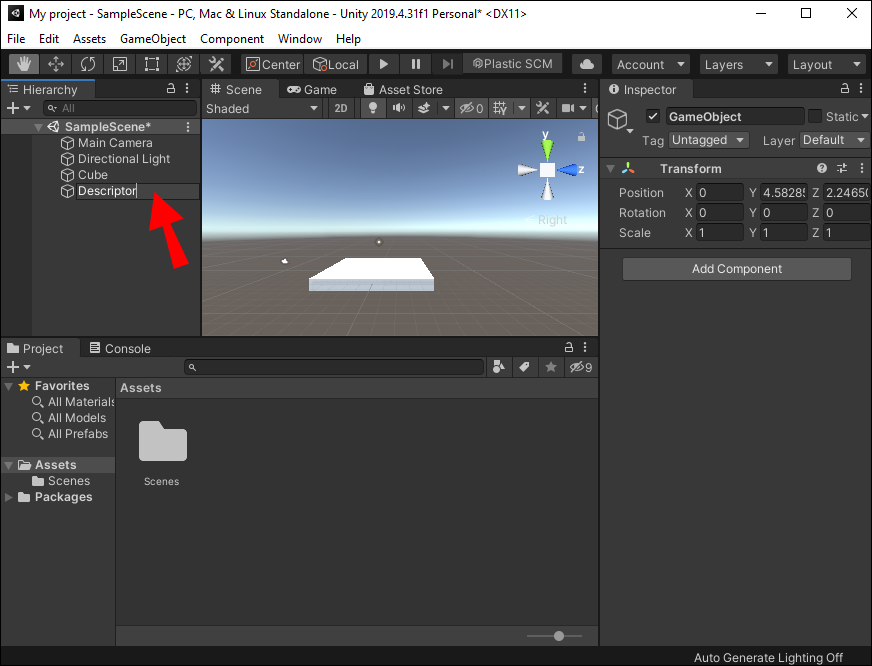Select the Rect Transform tool

coord(152,64)
